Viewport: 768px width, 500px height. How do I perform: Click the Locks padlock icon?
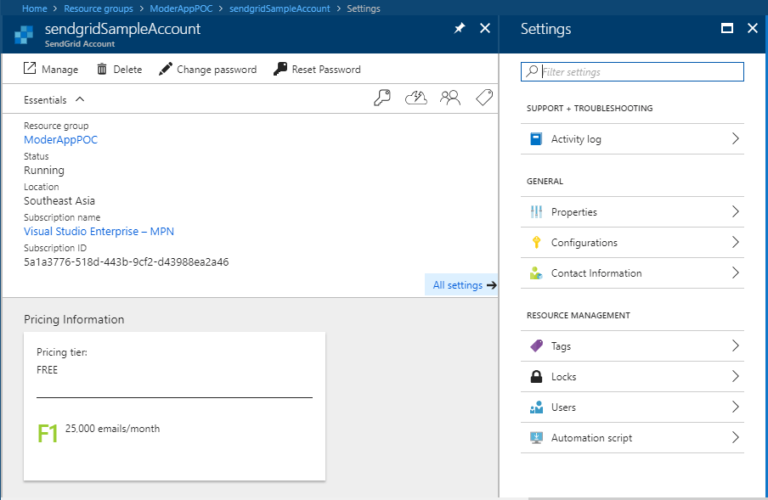pos(536,376)
